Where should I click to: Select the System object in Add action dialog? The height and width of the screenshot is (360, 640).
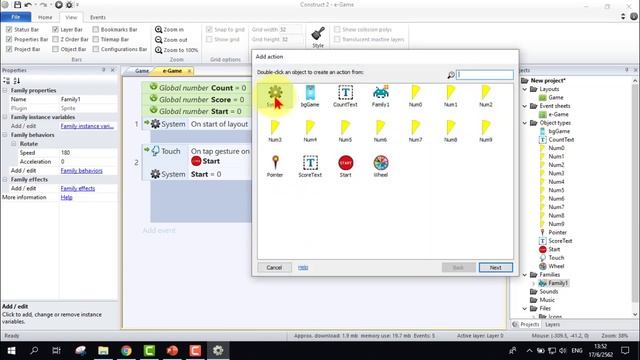click(x=275, y=96)
